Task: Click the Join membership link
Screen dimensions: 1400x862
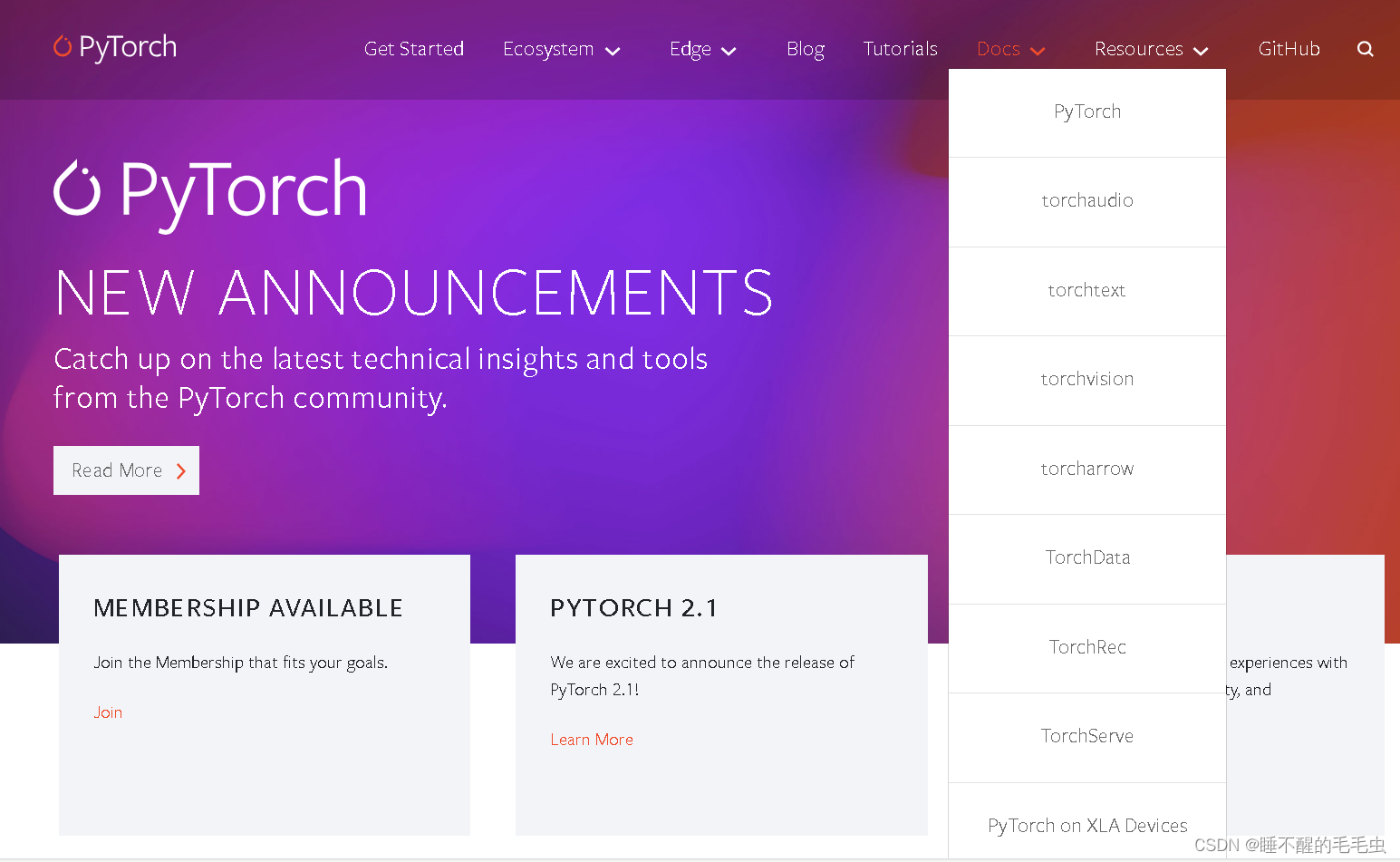Action: 108,712
